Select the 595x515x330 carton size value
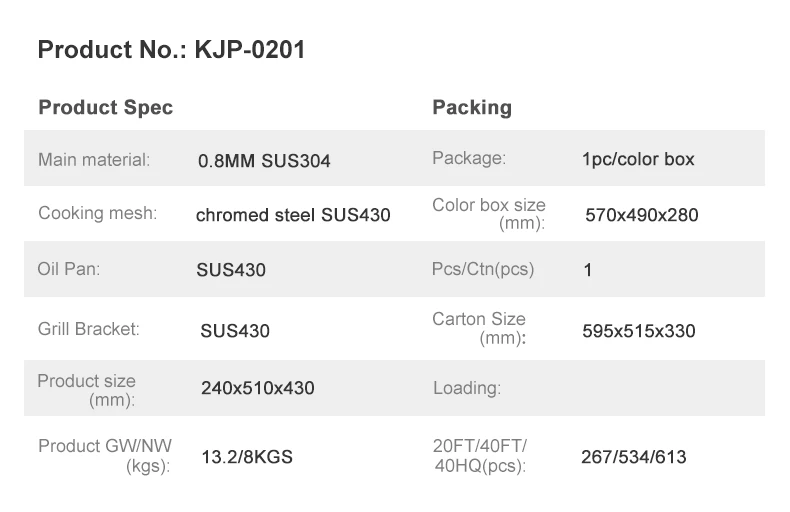 [x=638, y=331]
